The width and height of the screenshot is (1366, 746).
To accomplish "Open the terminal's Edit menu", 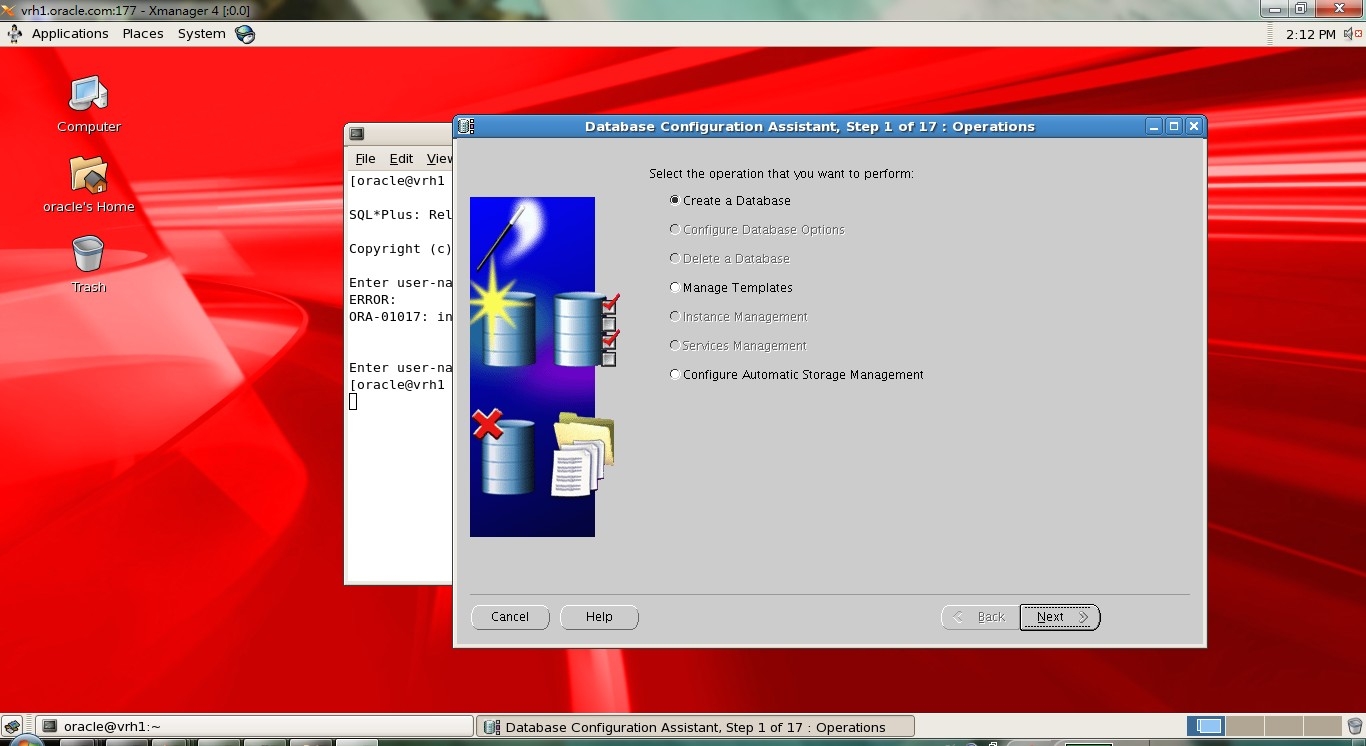I will (x=401, y=159).
